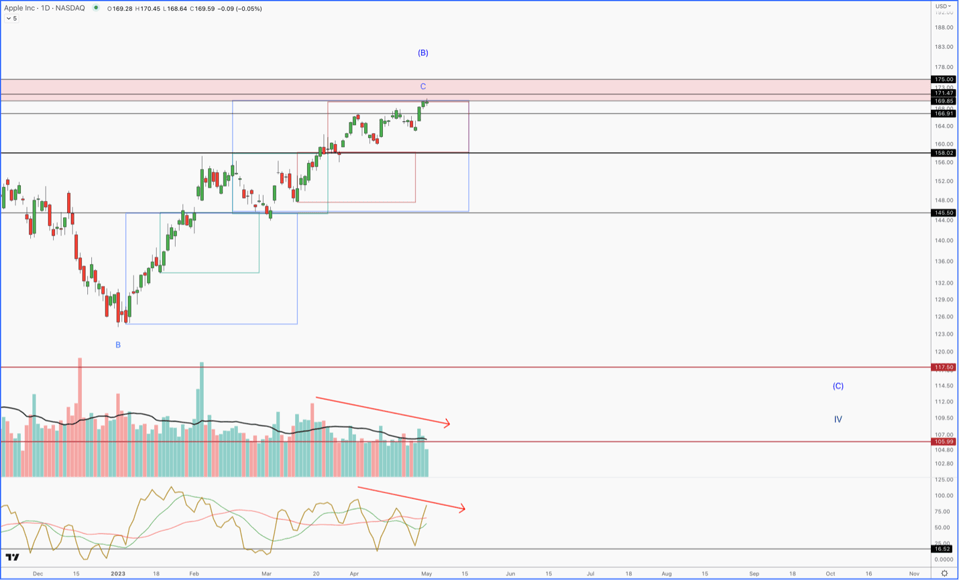This screenshot has width=959, height=581.
Task: Click the May label on time axis
Action: click(427, 574)
